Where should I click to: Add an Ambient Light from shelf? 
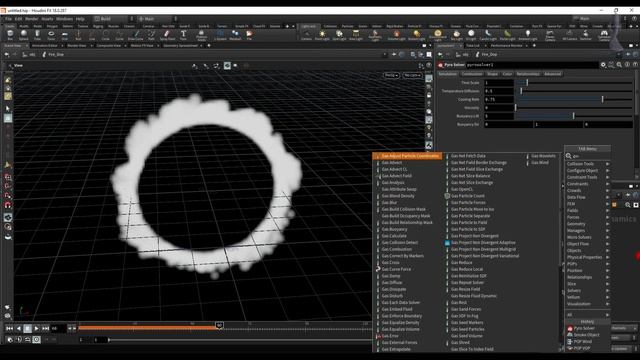click(528, 35)
